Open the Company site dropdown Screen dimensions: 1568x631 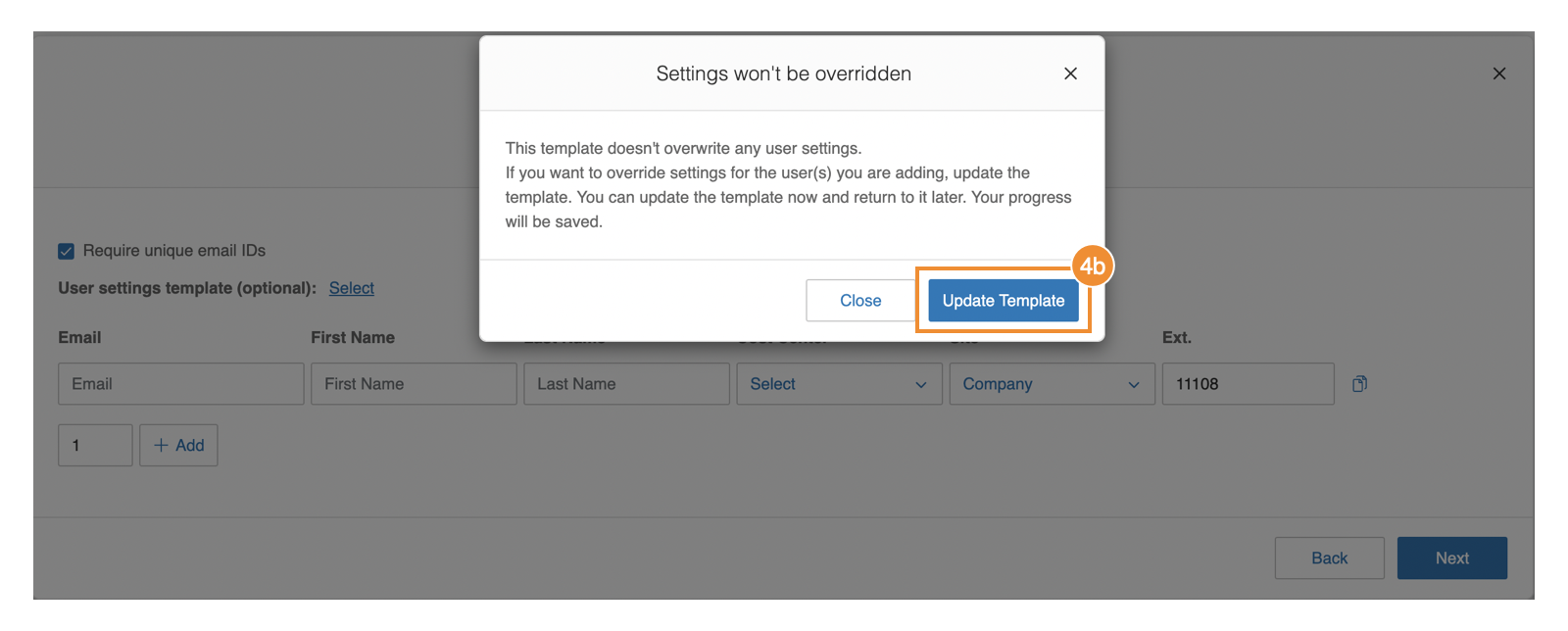pyautogui.click(x=1052, y=383)
